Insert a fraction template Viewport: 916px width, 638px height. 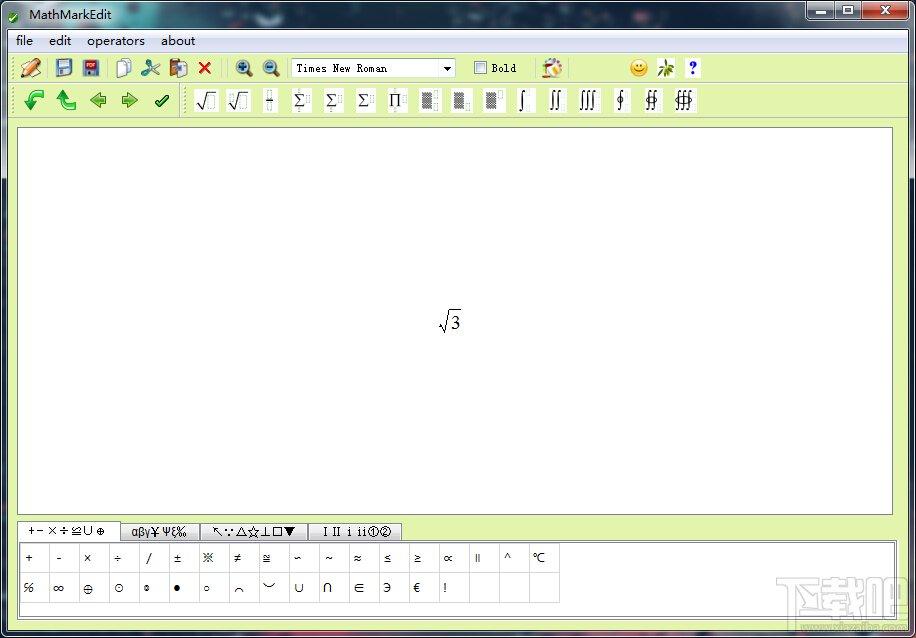pyautogui.click(x=269, y=100)
